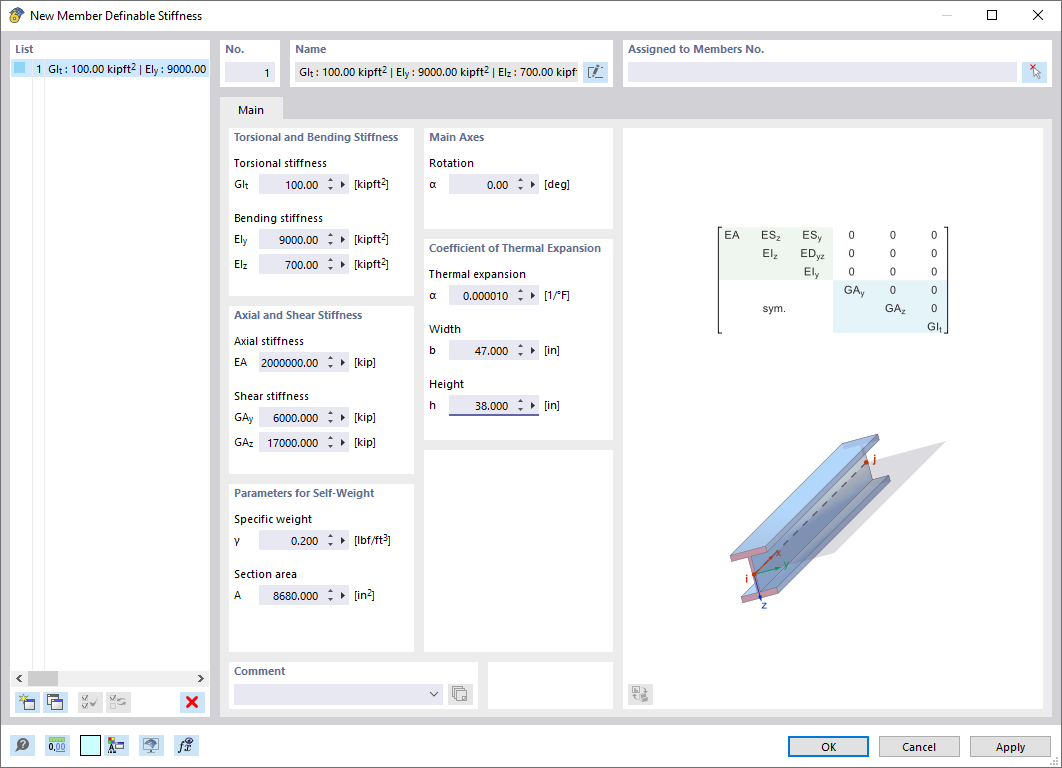
Task: Copy the selected stiffness entry
Action: pos(56,702)
